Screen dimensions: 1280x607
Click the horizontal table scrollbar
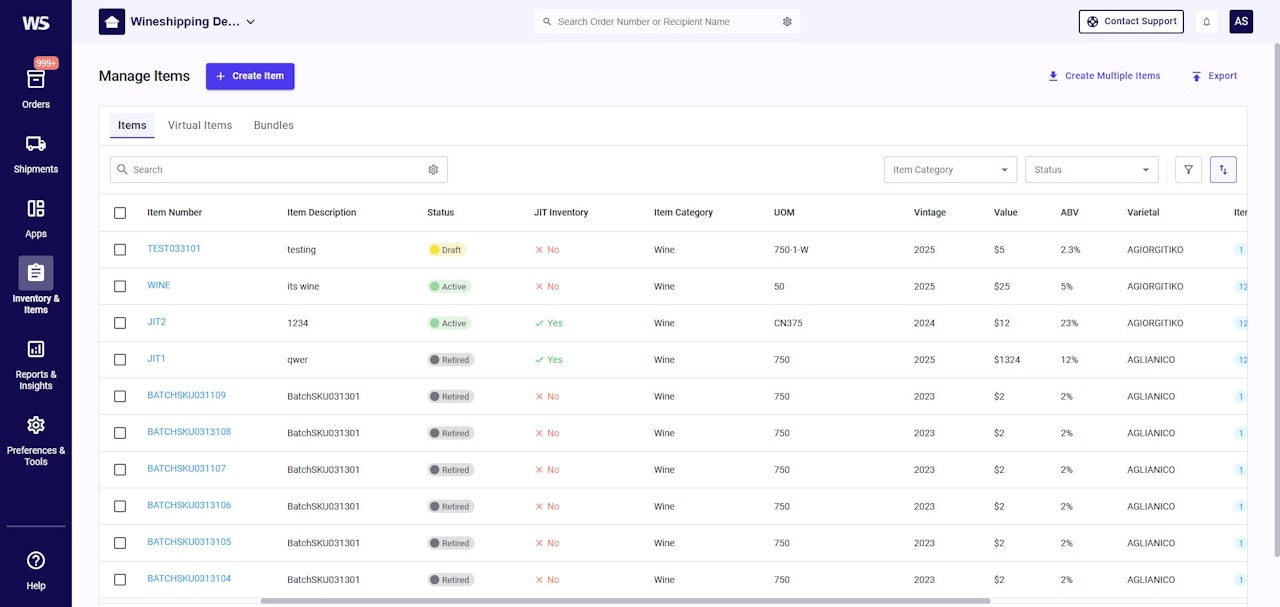pyautogui.click(x=625, y=601)
